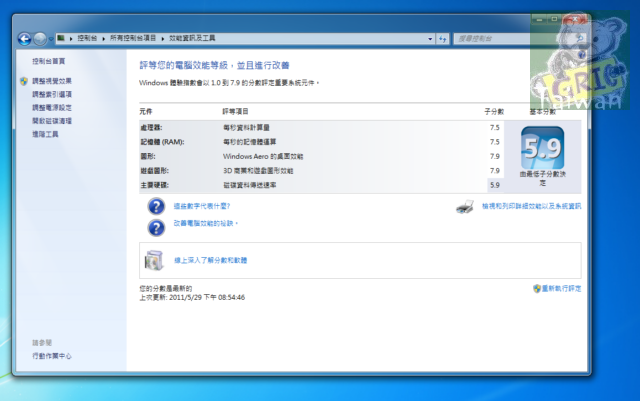Open the 線上深入了解分數和軟體 link
Viewport: 640px width, 401px height.
click(211, 261)
